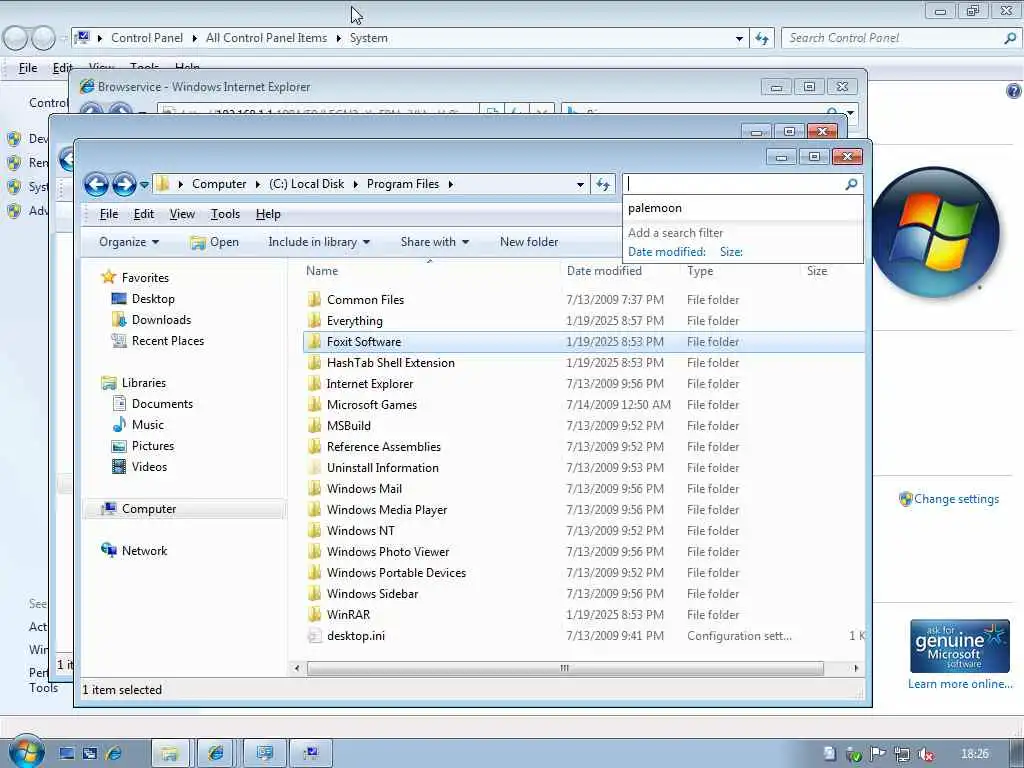Select the WinRAR folder icon
1024x768 pixels.
(x=314, y=615)
